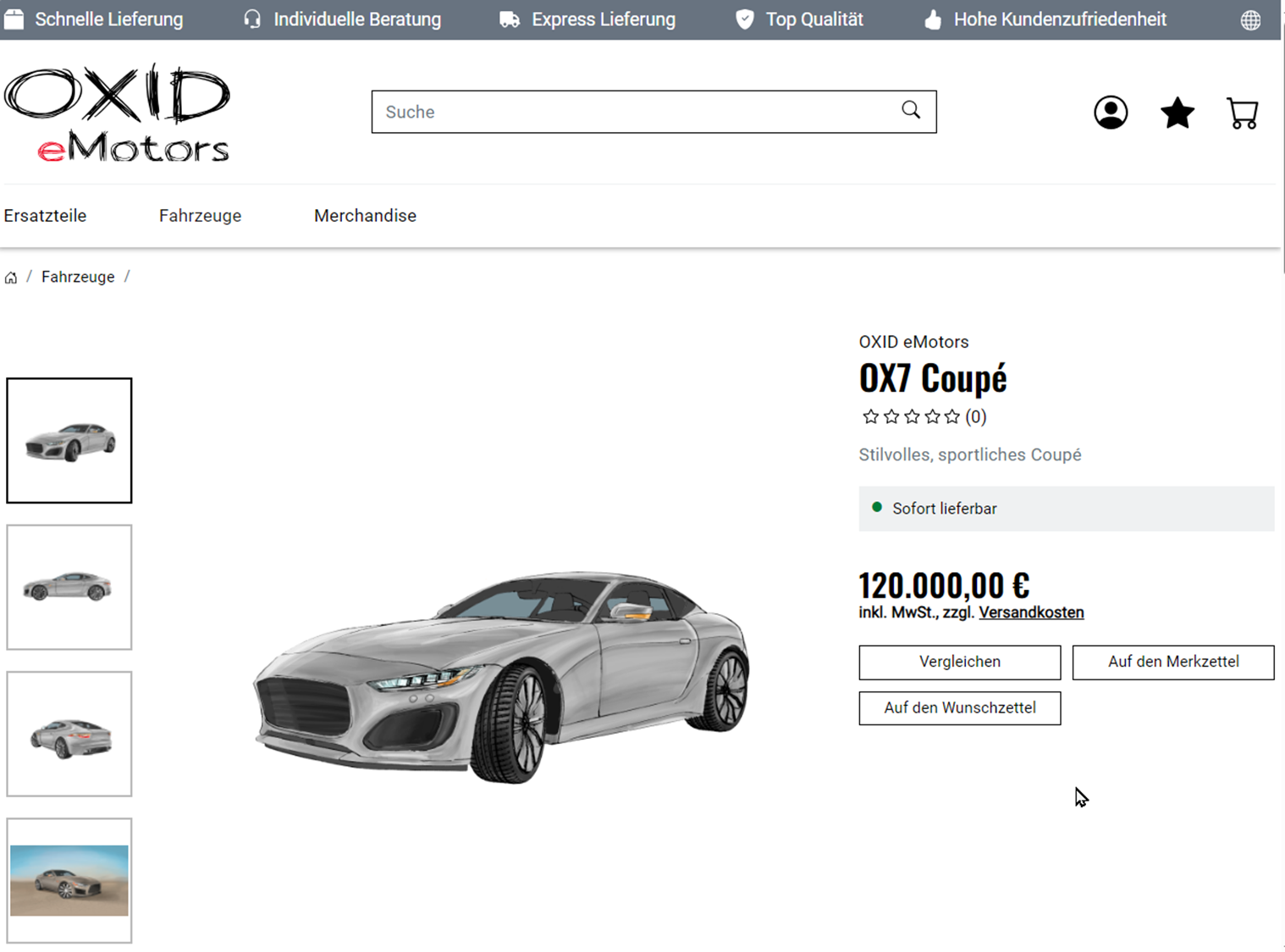Screen dimensions: 1285x952
Task: Open the Versandkosten link
Action: [1031, 613]
